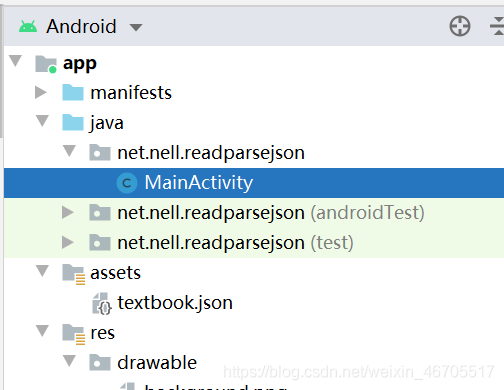Image resolution: width=504 pixels, height=390 pixels.
Task: Open the Android project view dropdown
Action: pyautogui.click(x=136, y=27)
